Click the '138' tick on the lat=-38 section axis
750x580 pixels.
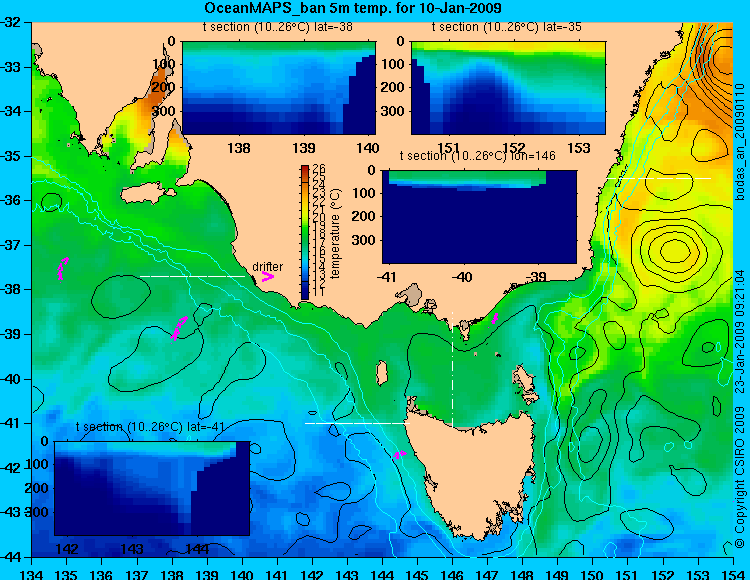click(239, 148)
